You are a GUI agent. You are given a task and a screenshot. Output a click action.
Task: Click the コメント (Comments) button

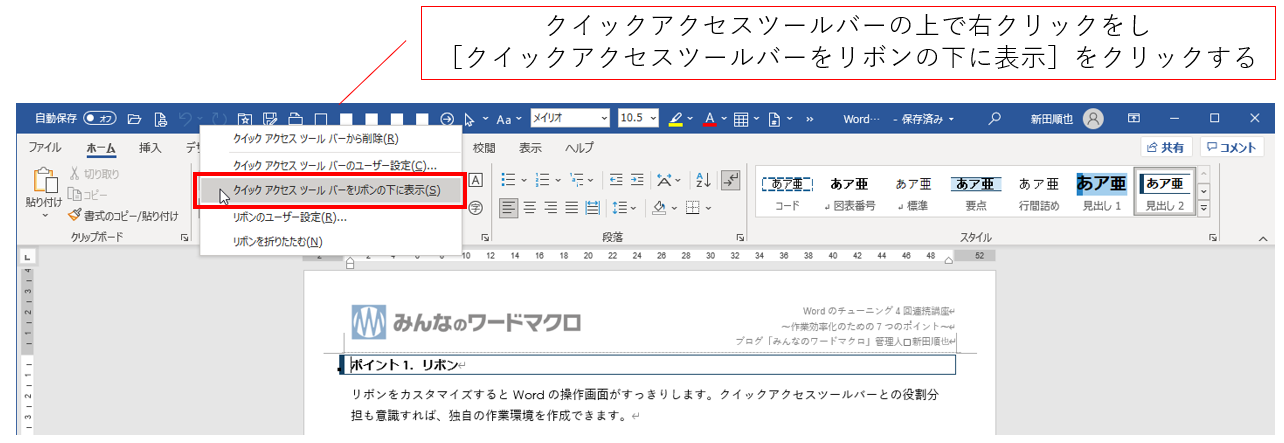[1231, 147]
